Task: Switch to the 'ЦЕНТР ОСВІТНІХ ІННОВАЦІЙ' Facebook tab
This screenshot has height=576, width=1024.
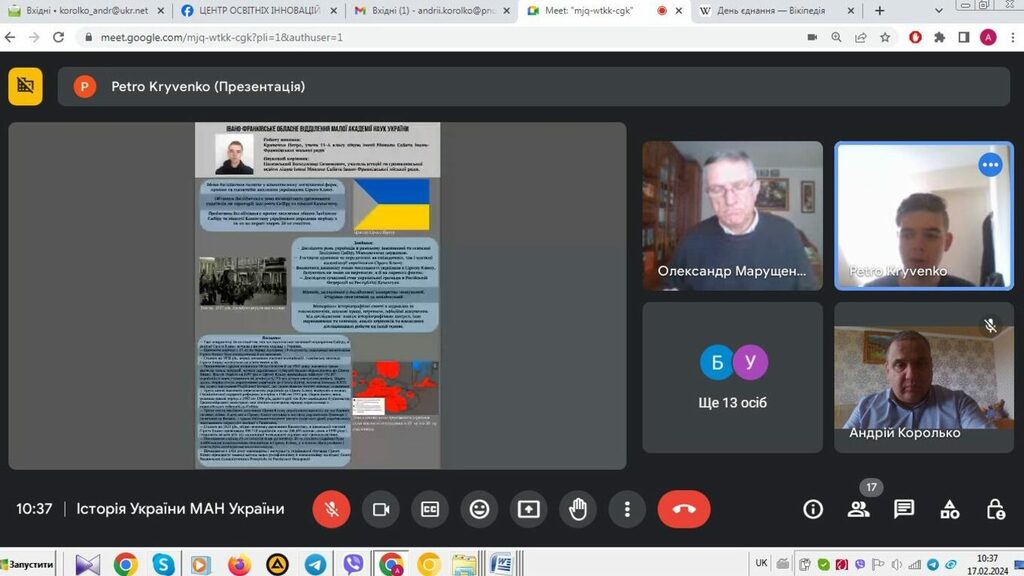Action: (x=257, y=11)
